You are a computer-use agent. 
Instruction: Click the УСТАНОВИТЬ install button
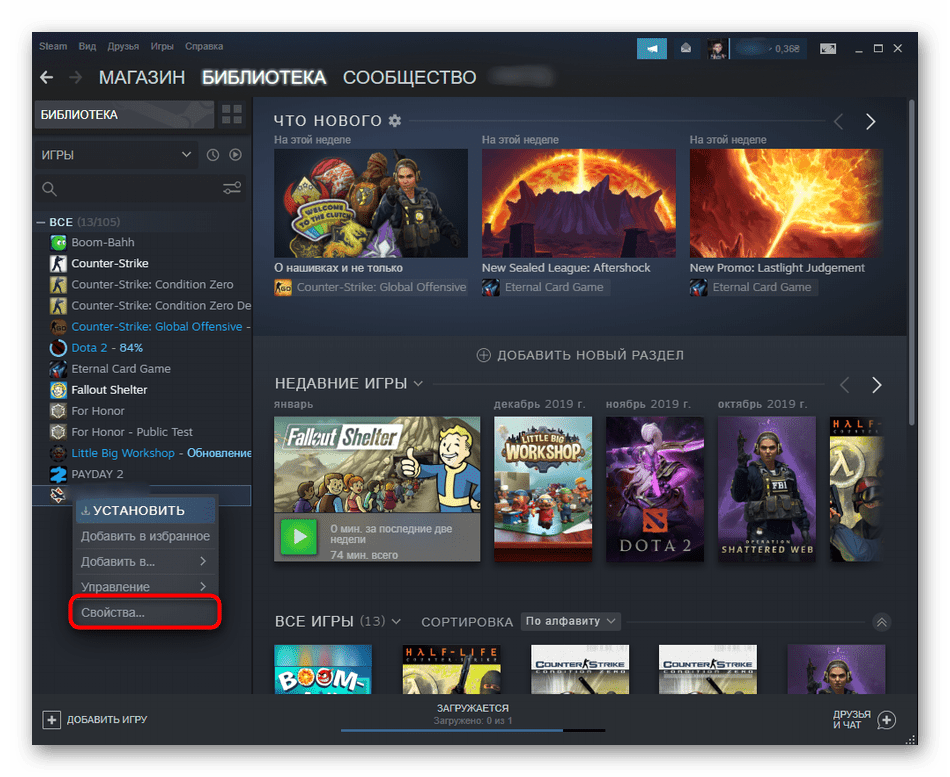pos(145,510)
